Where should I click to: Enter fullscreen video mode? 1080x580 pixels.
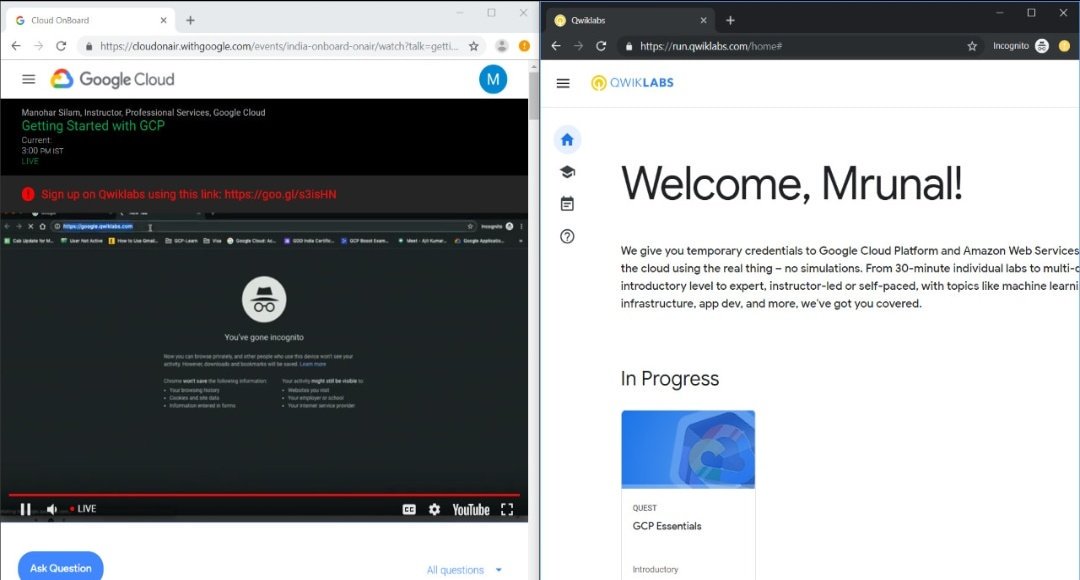pos(507,509)
